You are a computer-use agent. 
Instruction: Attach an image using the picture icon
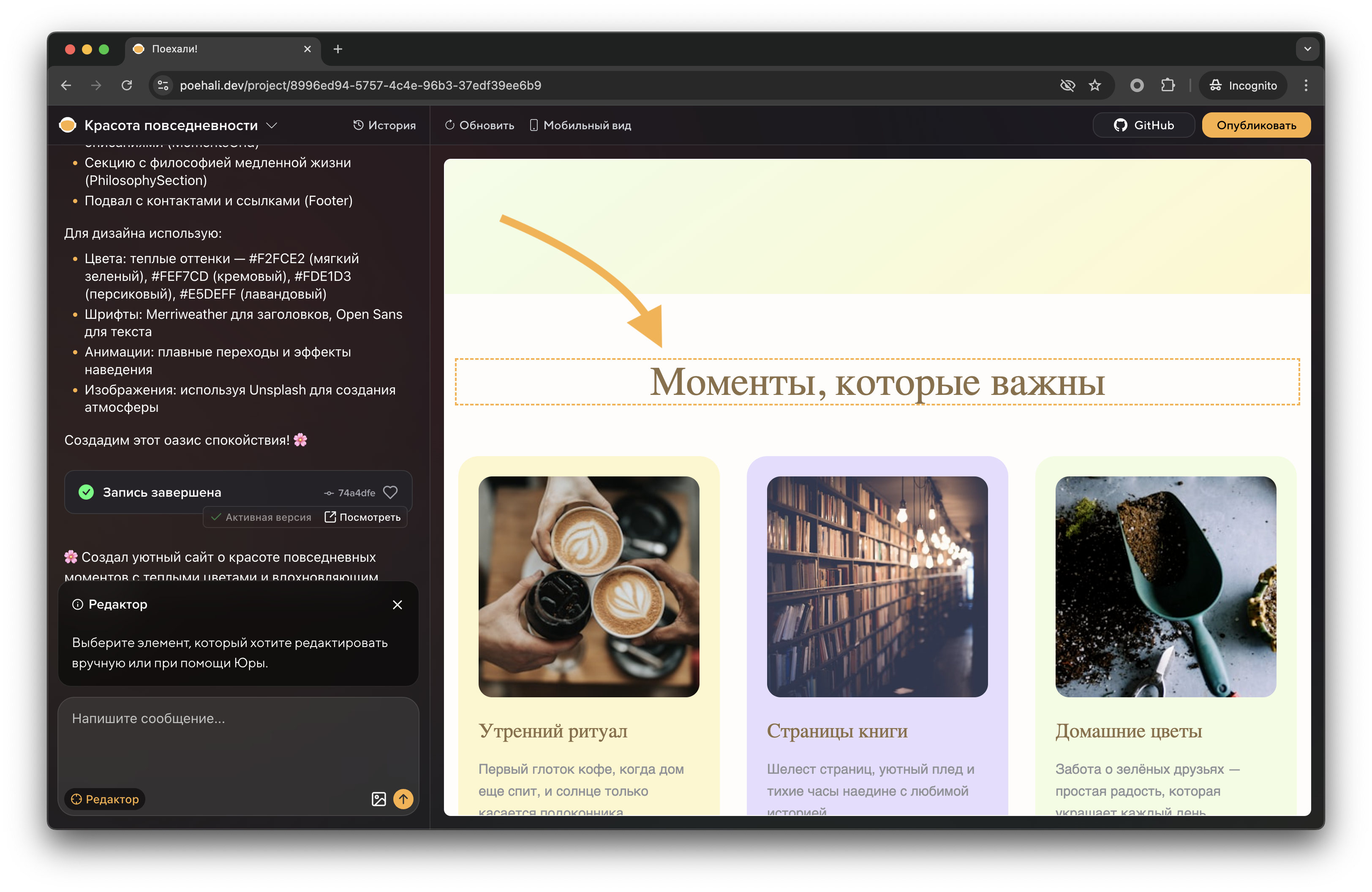pos(379,799)
